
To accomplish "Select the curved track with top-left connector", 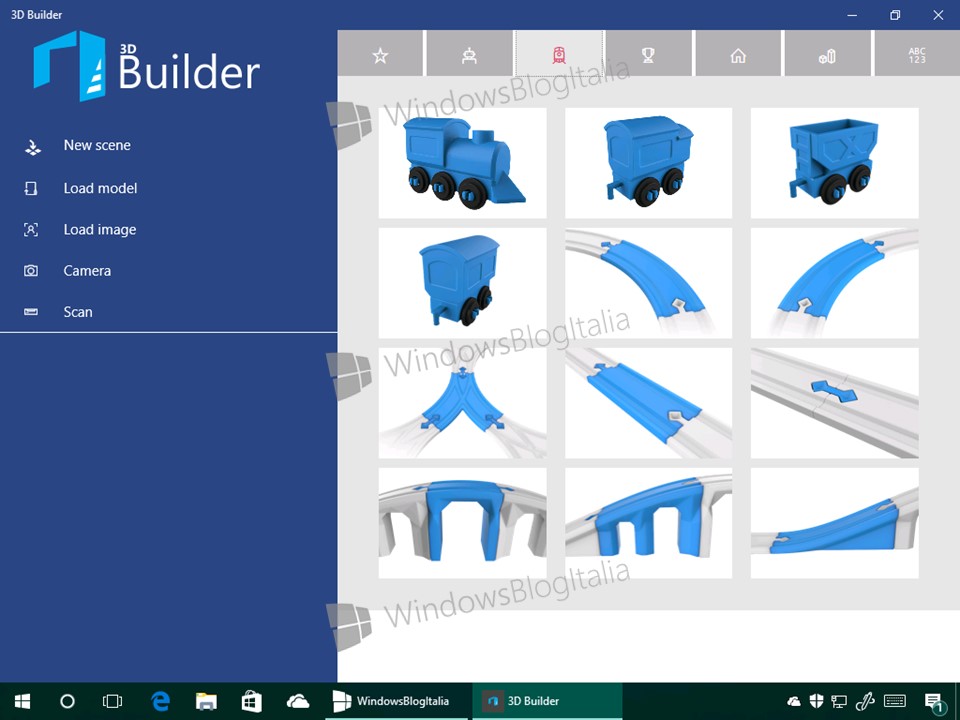I will click(648, 283).
